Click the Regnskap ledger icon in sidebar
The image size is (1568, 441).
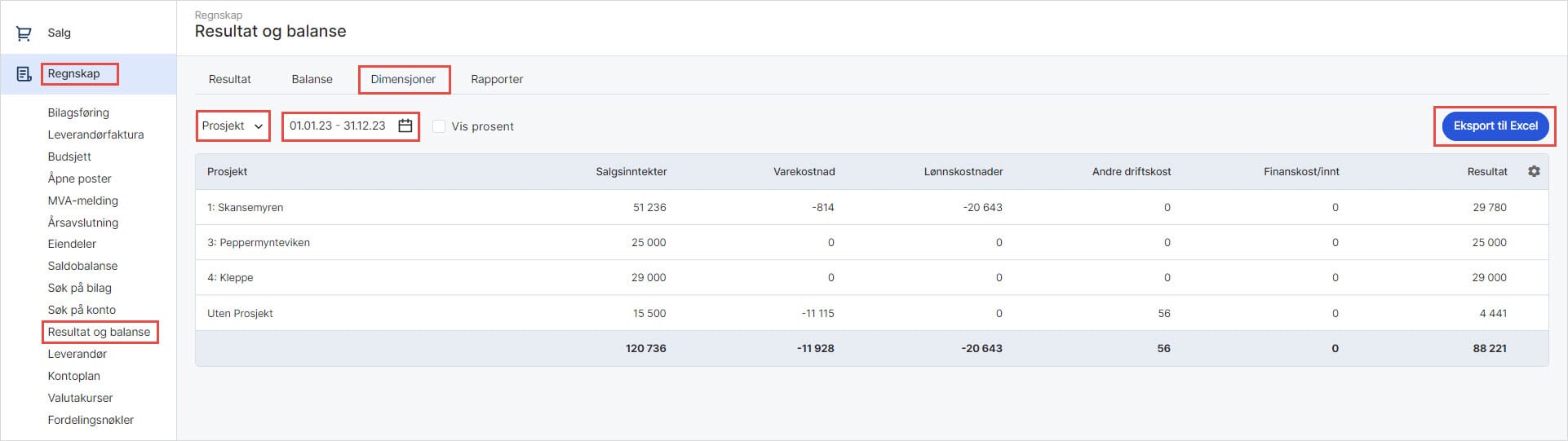point(24,74)
